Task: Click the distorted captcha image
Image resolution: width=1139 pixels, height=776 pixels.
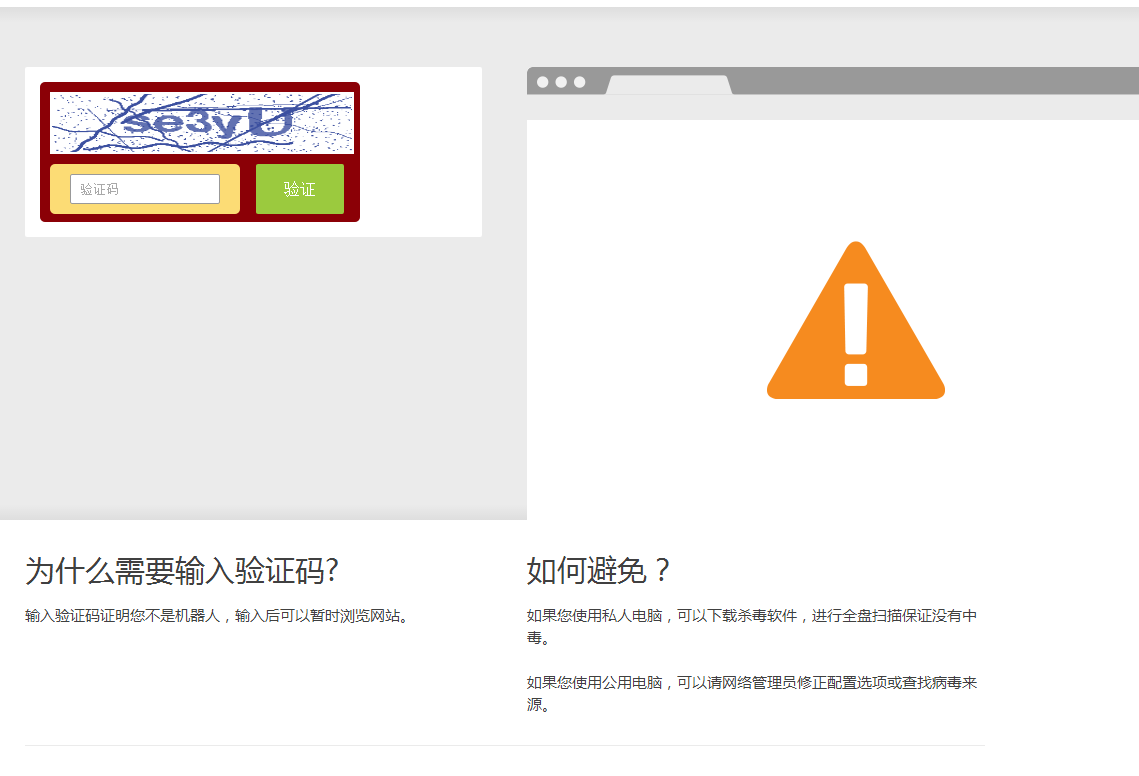Action: point(201,123)
